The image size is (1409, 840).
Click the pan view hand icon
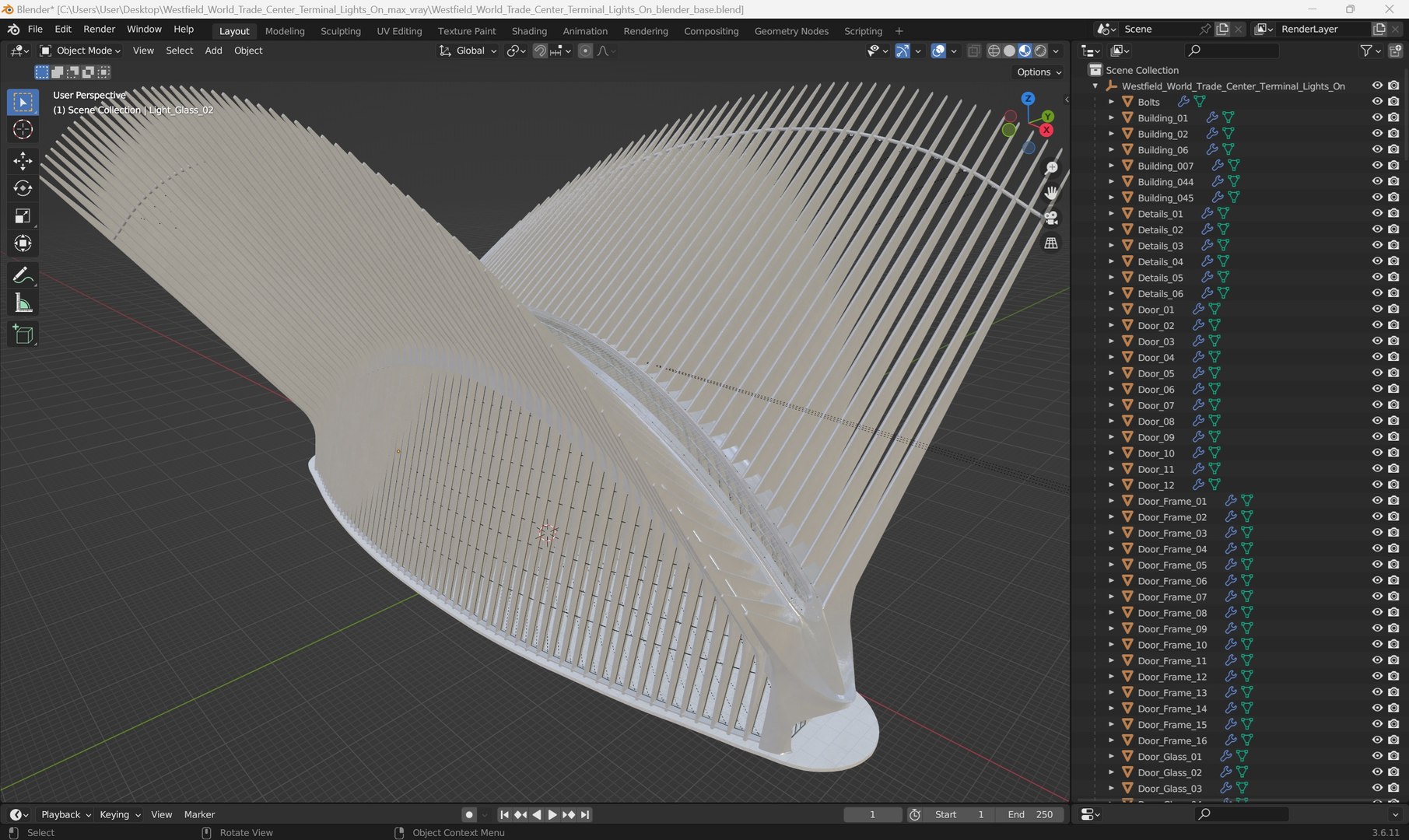1051,192
